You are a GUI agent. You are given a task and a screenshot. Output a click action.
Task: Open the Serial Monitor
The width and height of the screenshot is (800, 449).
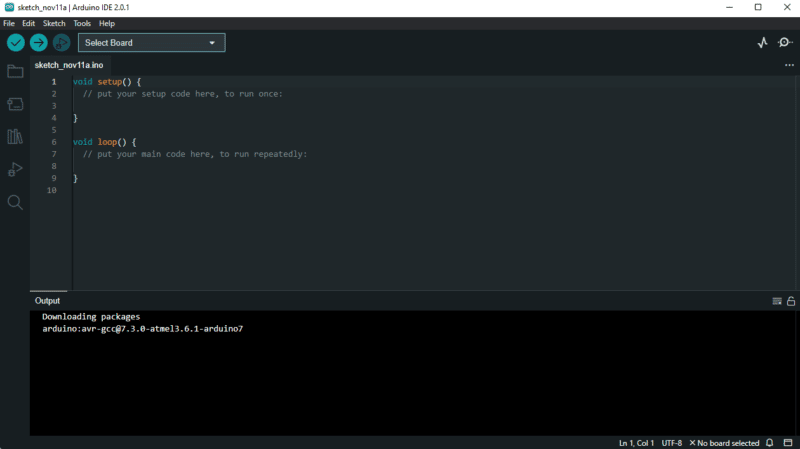785,42
